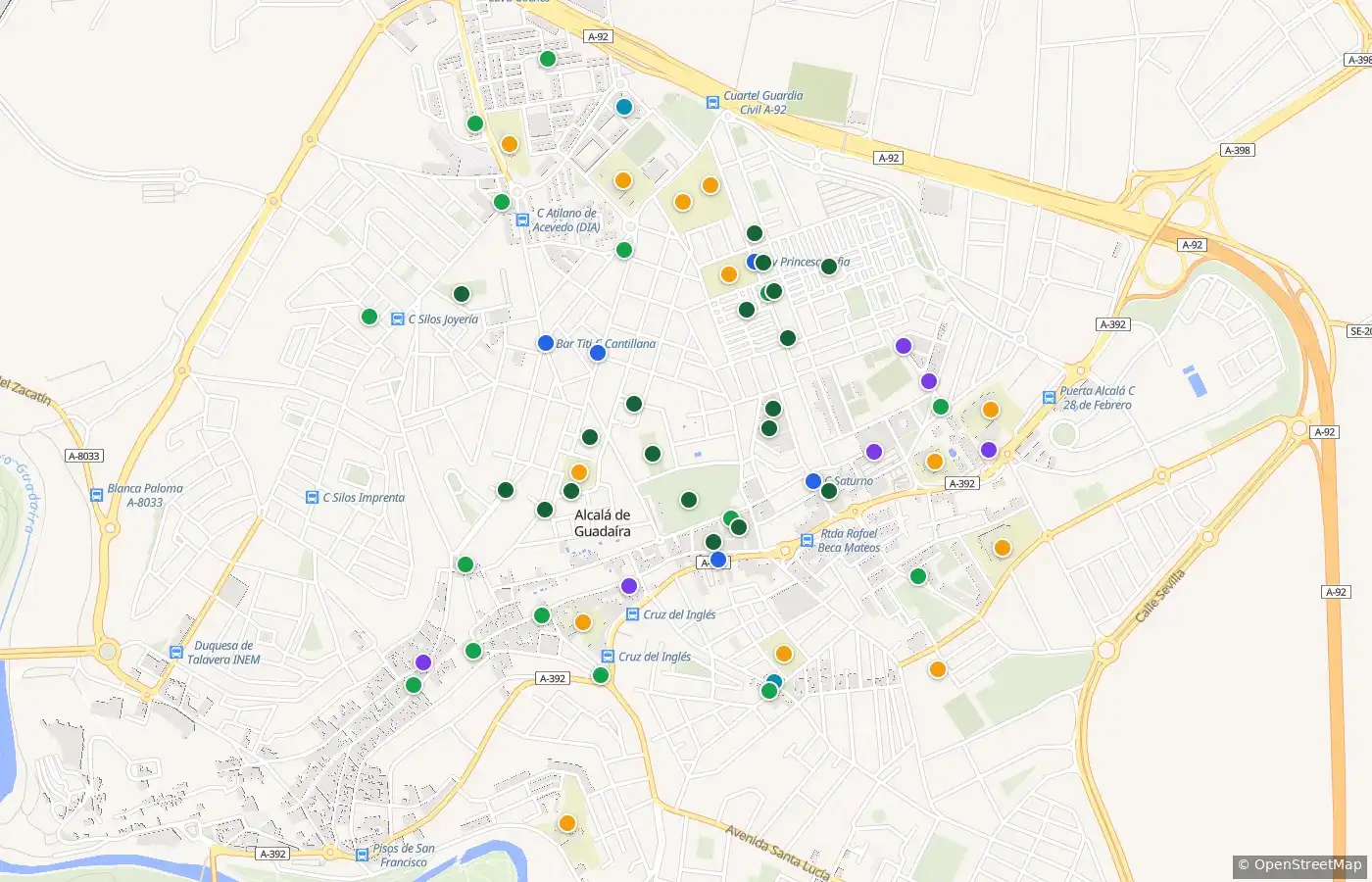This screenshot has width=1372, height=882.
Task: Click the blue marker beside the Bar Titi label
Action: (x=546, y=343)
